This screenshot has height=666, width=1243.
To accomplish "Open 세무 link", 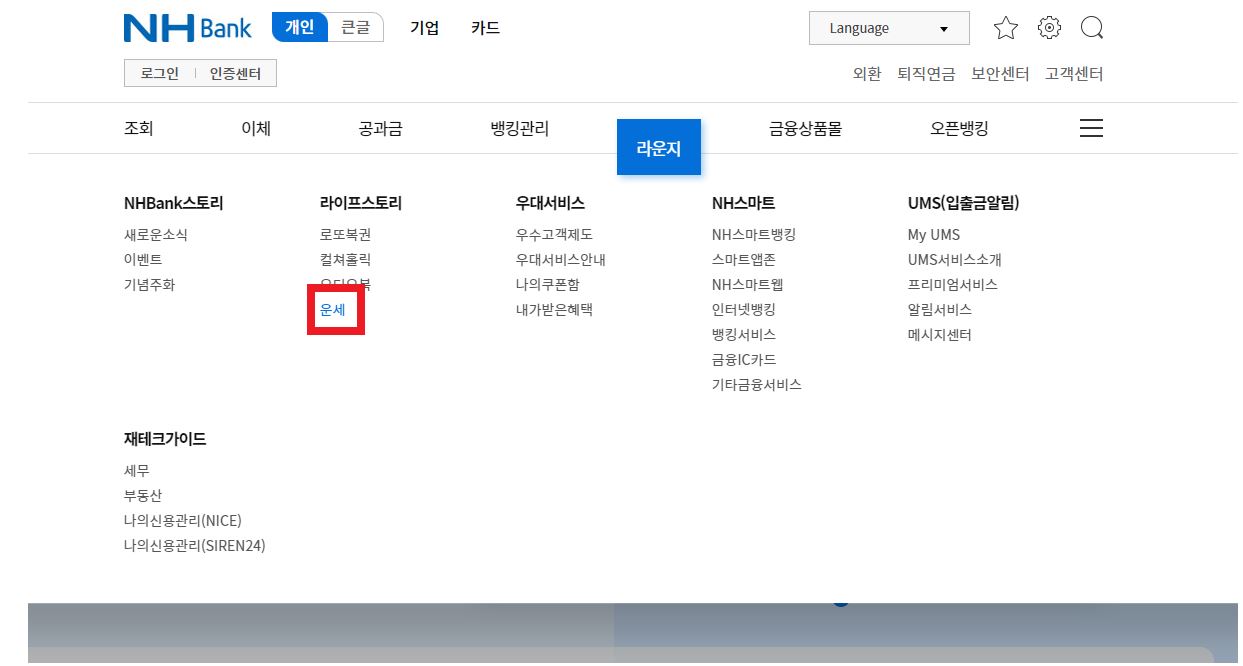I will 137,471.
